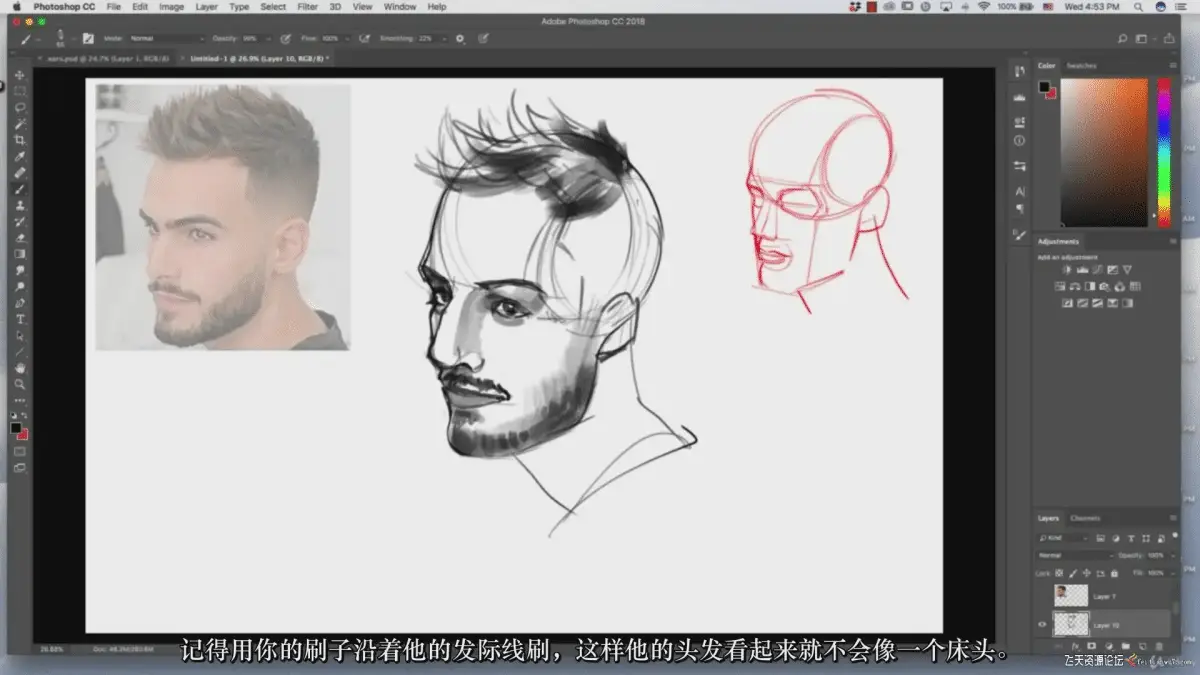Image resolution: width=1200 pixels, height=675 pixels.
Task: Select the Move tool
Action: [x=20, y=75]
